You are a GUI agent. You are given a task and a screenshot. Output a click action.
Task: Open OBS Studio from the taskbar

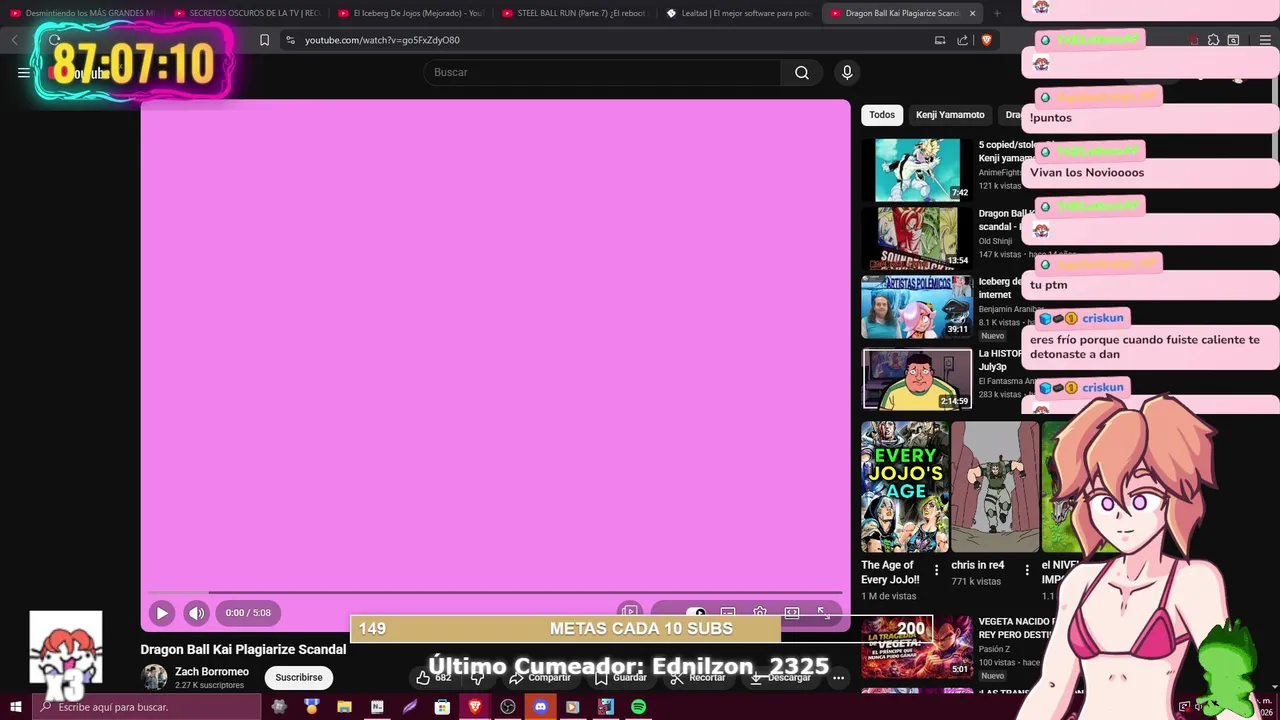coord(508,707)
